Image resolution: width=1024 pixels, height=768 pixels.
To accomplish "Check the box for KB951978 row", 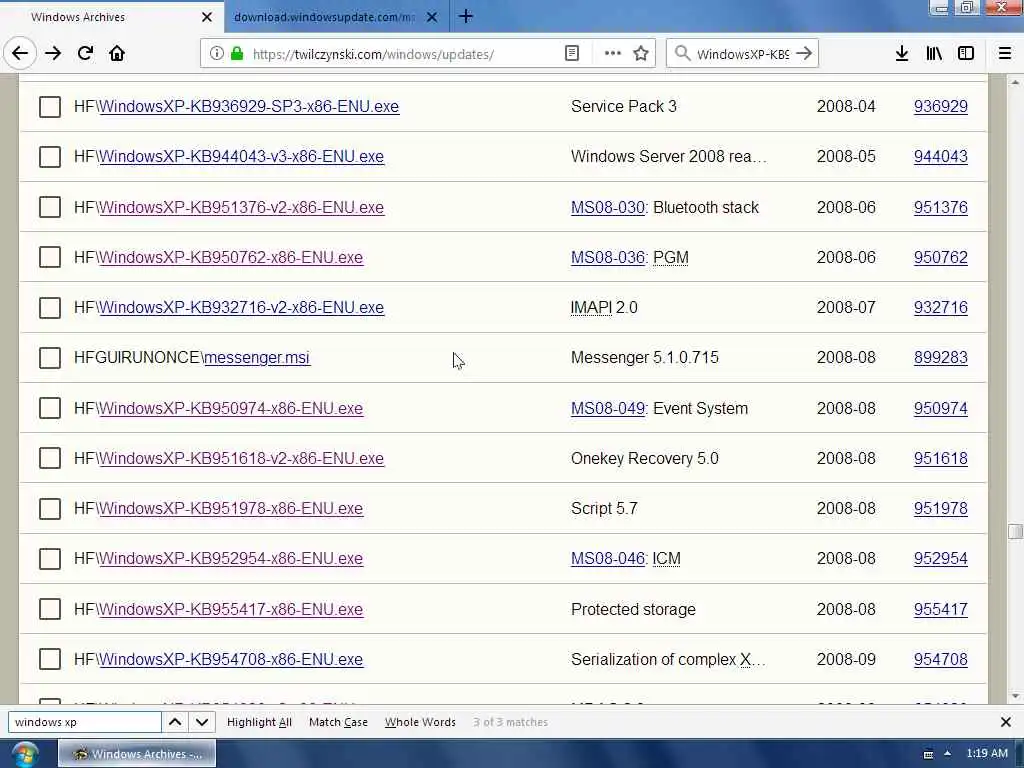I will [50, 509].
